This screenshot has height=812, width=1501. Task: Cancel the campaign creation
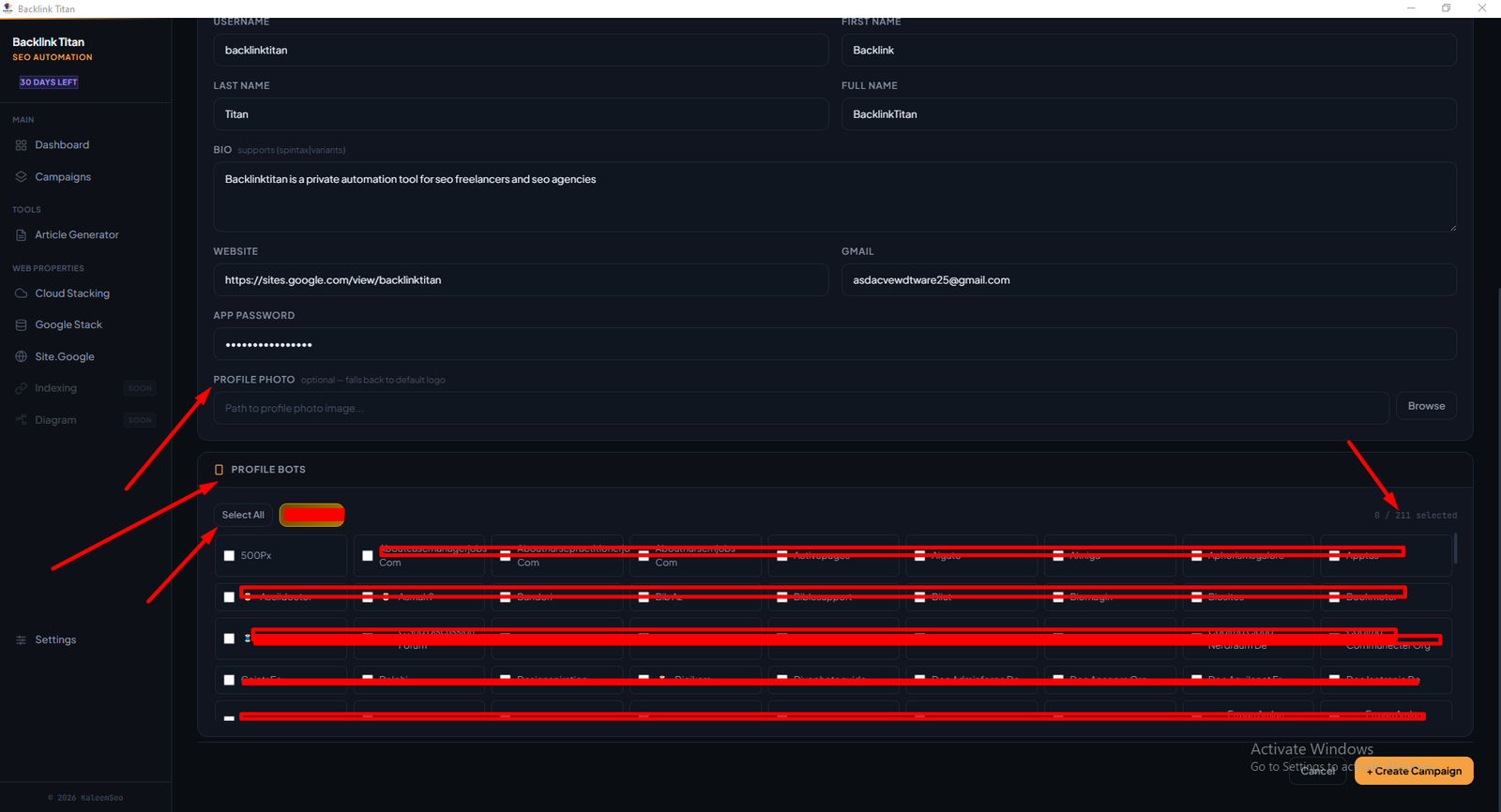click(1318, 771)
